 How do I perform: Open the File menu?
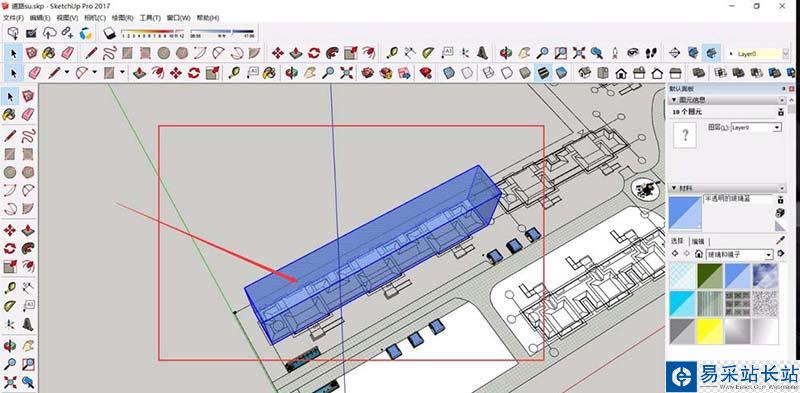point(13,18)
